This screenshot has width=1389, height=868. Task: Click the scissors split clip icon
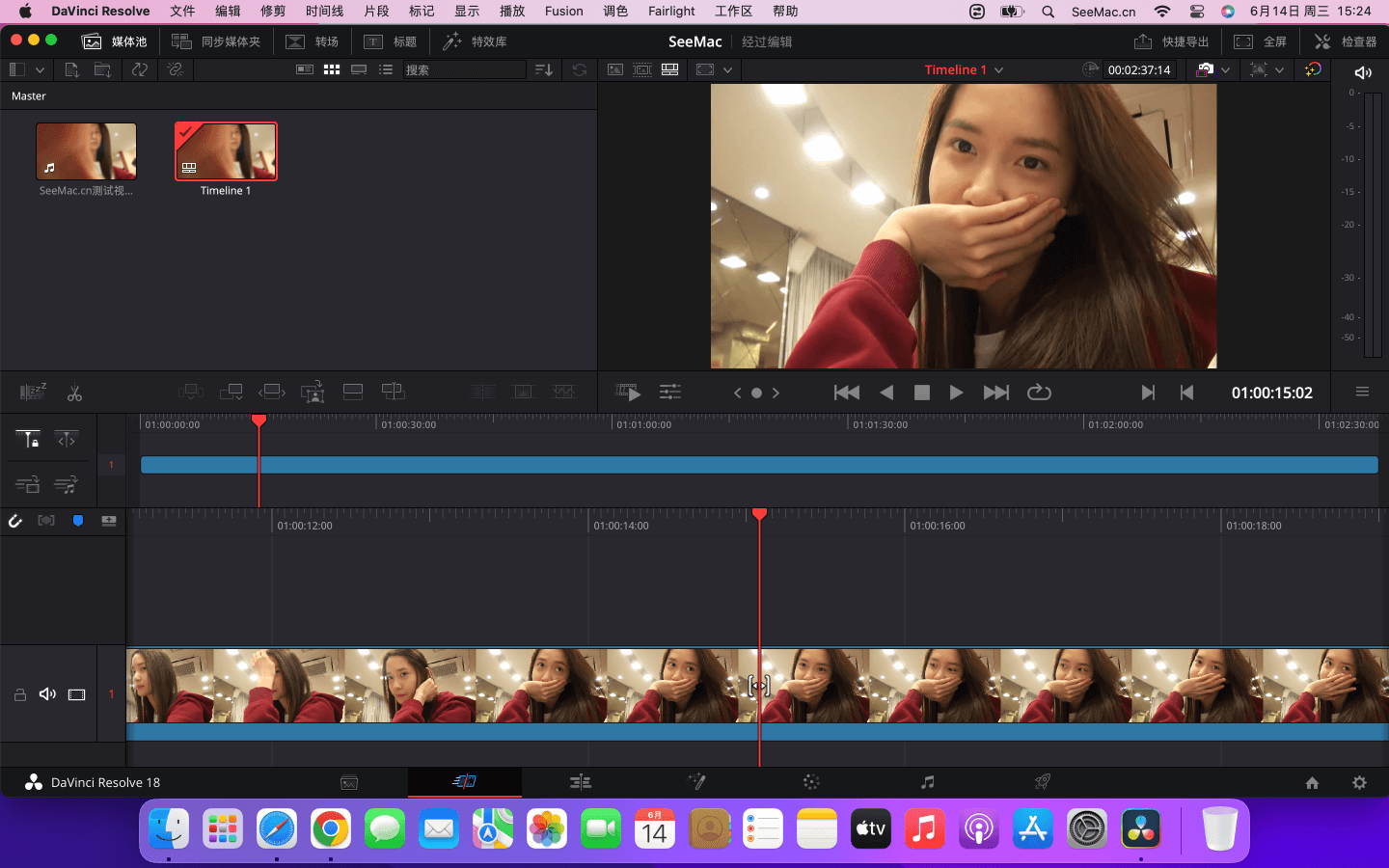(x=74, y=393)
